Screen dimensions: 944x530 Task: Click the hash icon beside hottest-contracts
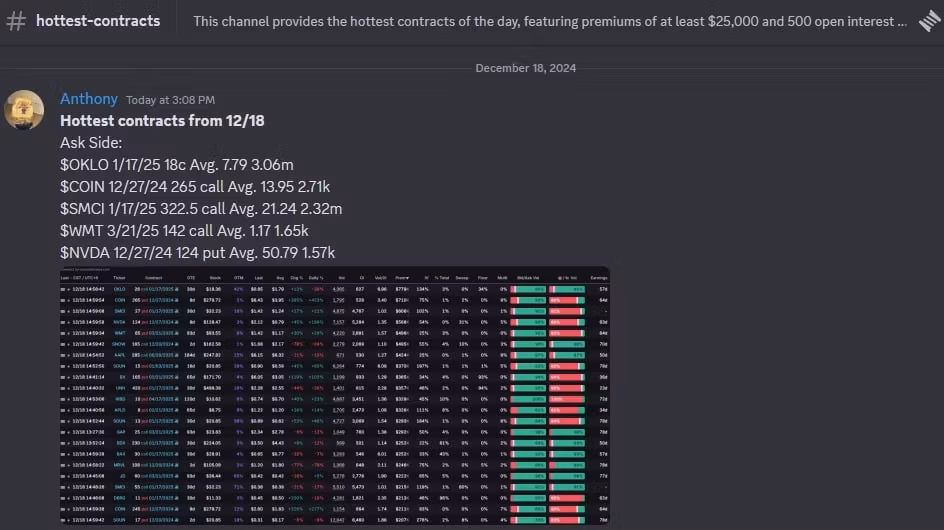[x=16, y=21]
